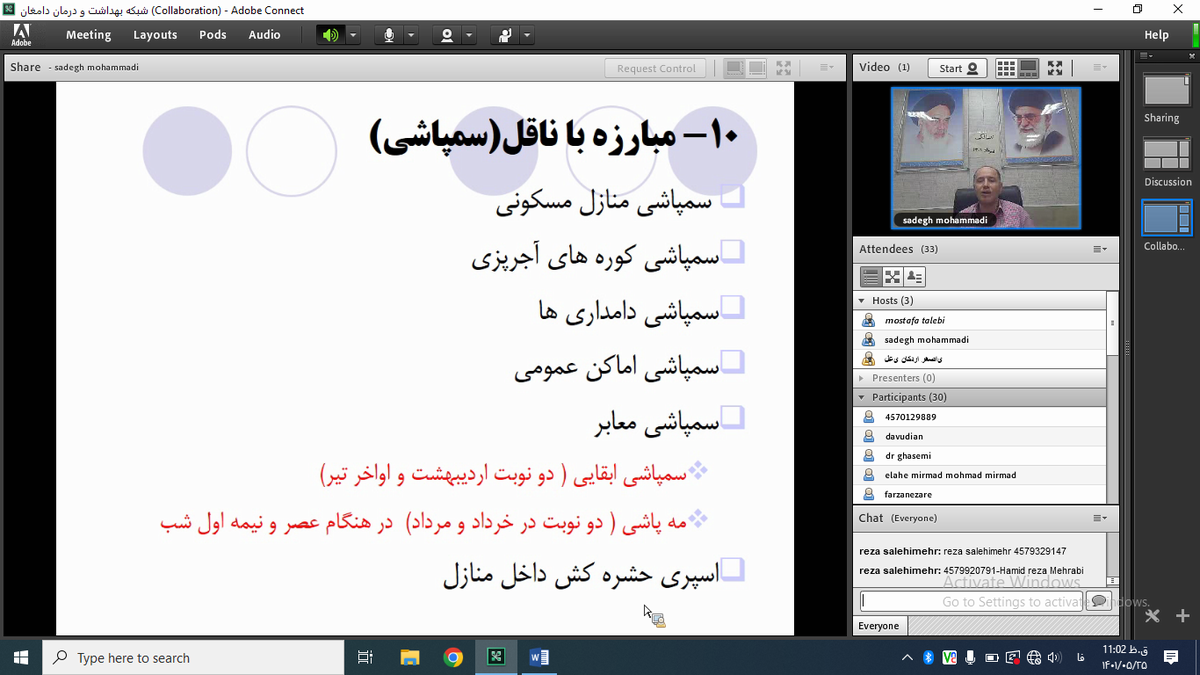Select participant elahe mirmad mohmad mirmad
The height and width of the screenshot is (675, 1200).
click(x=981, y=475)
